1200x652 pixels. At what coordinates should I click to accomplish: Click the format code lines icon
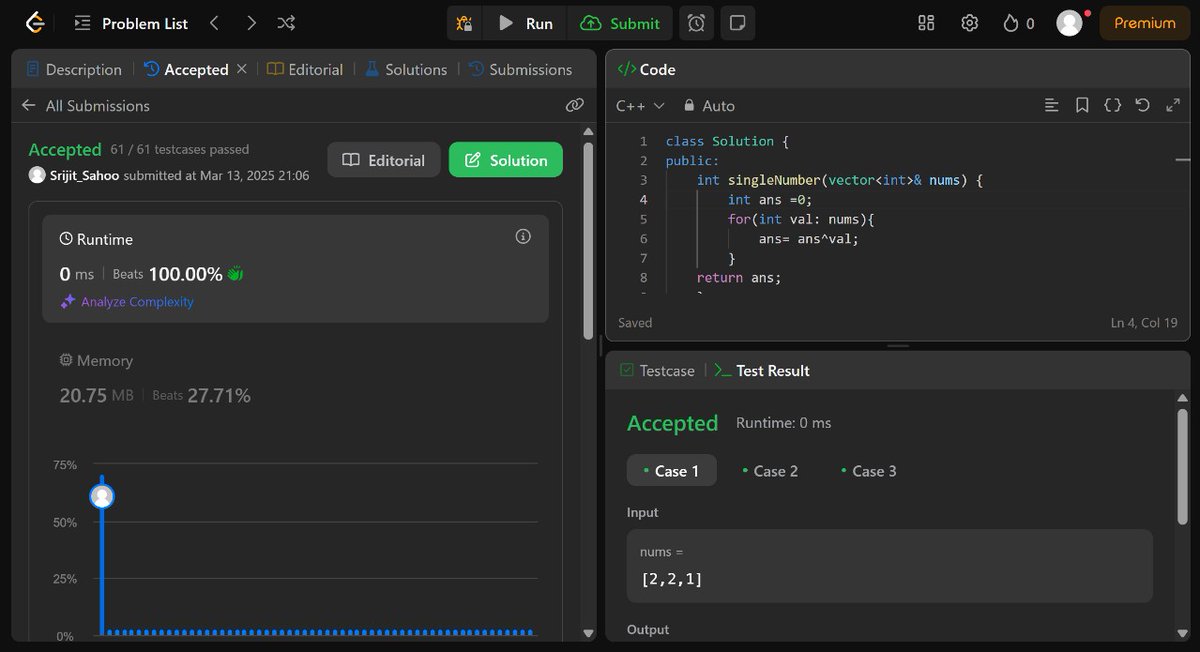click(x=1051, y=105)
